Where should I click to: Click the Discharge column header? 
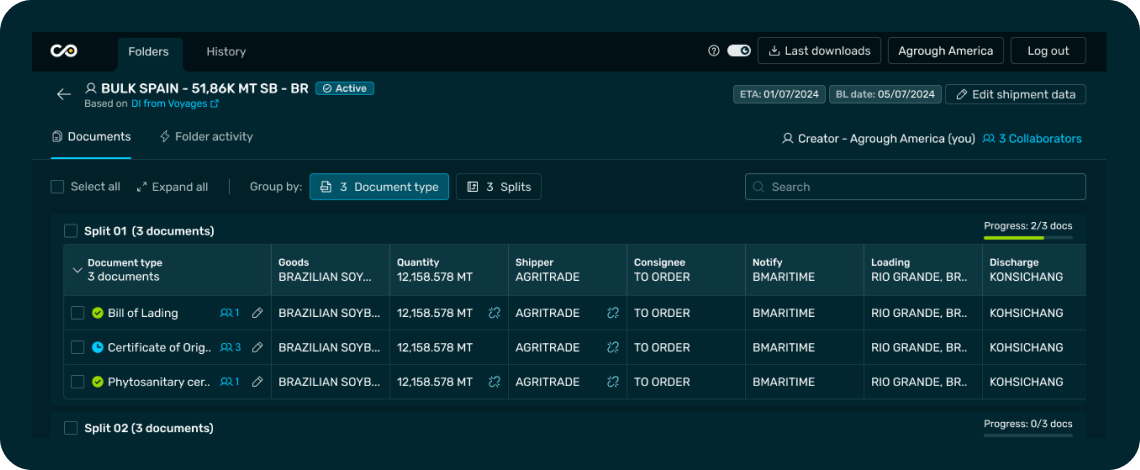pyautogui.click(x=1034, y=270)
